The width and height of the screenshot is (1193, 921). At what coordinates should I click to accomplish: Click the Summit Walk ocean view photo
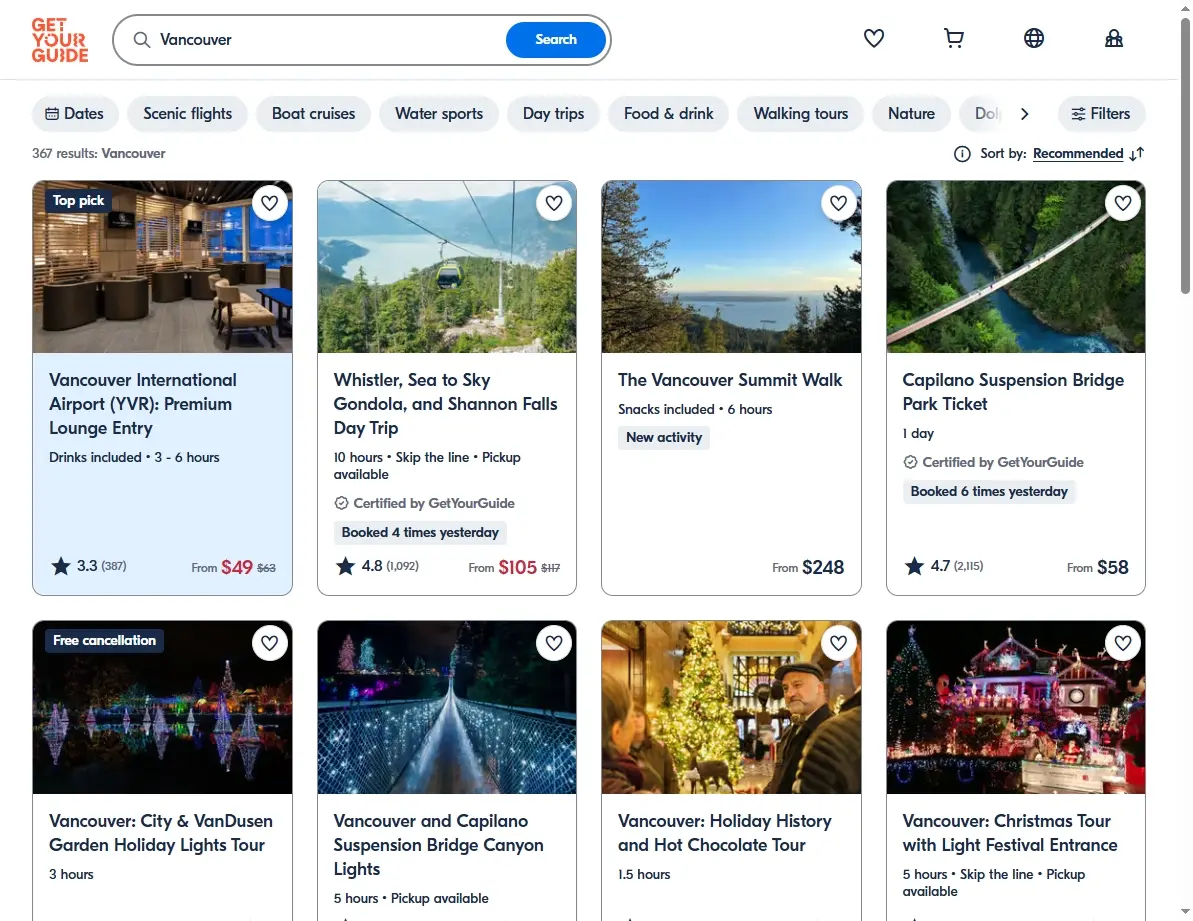coord(731,267)
